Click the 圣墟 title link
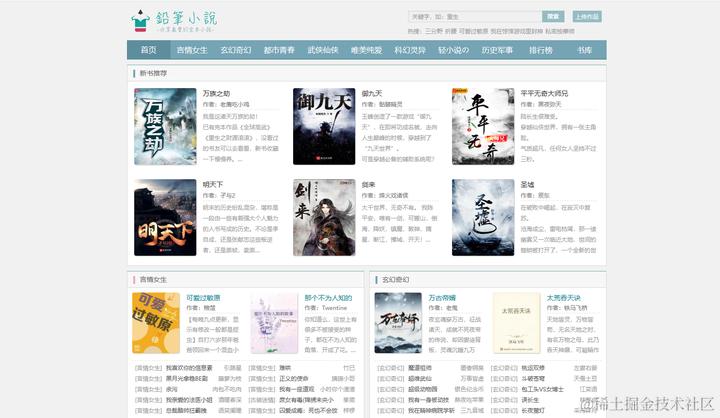 [x=528, y=184]
